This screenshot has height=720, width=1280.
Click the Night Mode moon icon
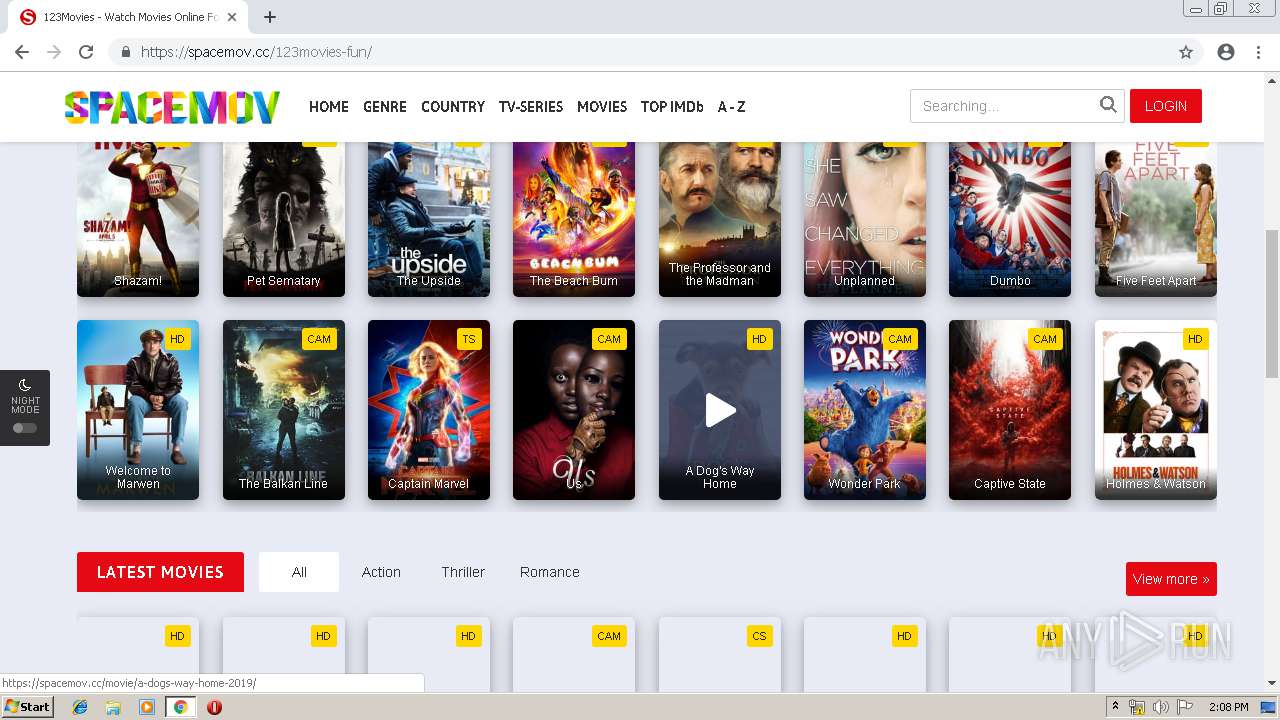click(25, 385)
